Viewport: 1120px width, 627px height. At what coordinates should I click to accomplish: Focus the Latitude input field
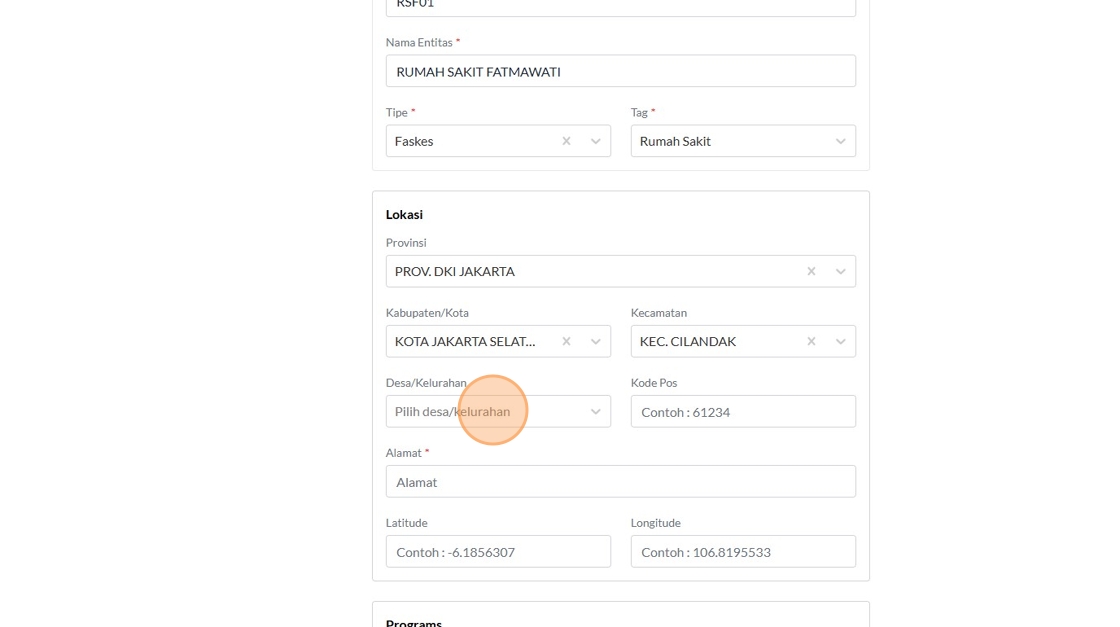pyautogui.click(x=498, y=551)
